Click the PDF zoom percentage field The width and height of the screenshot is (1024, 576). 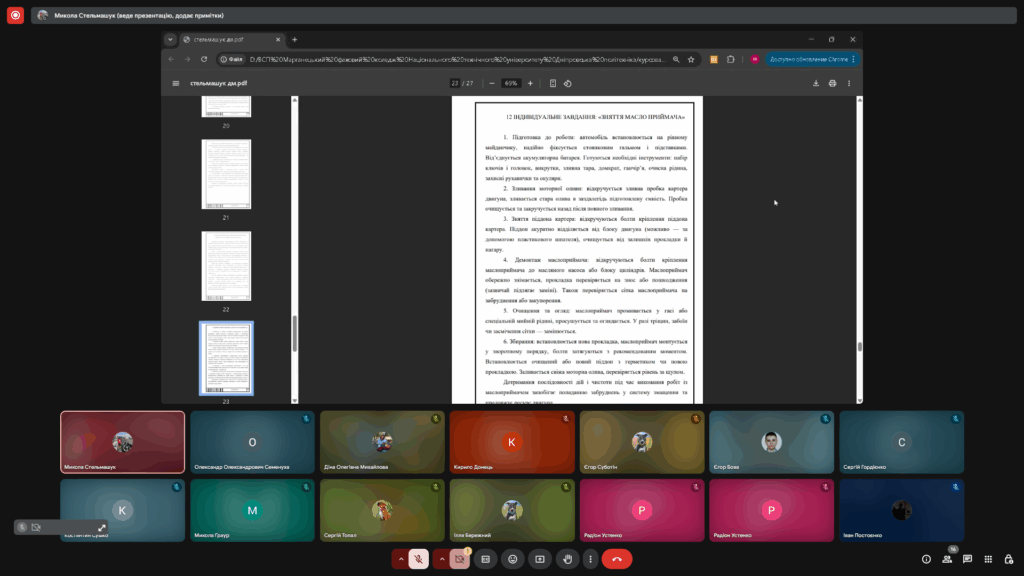pos(511,84)
